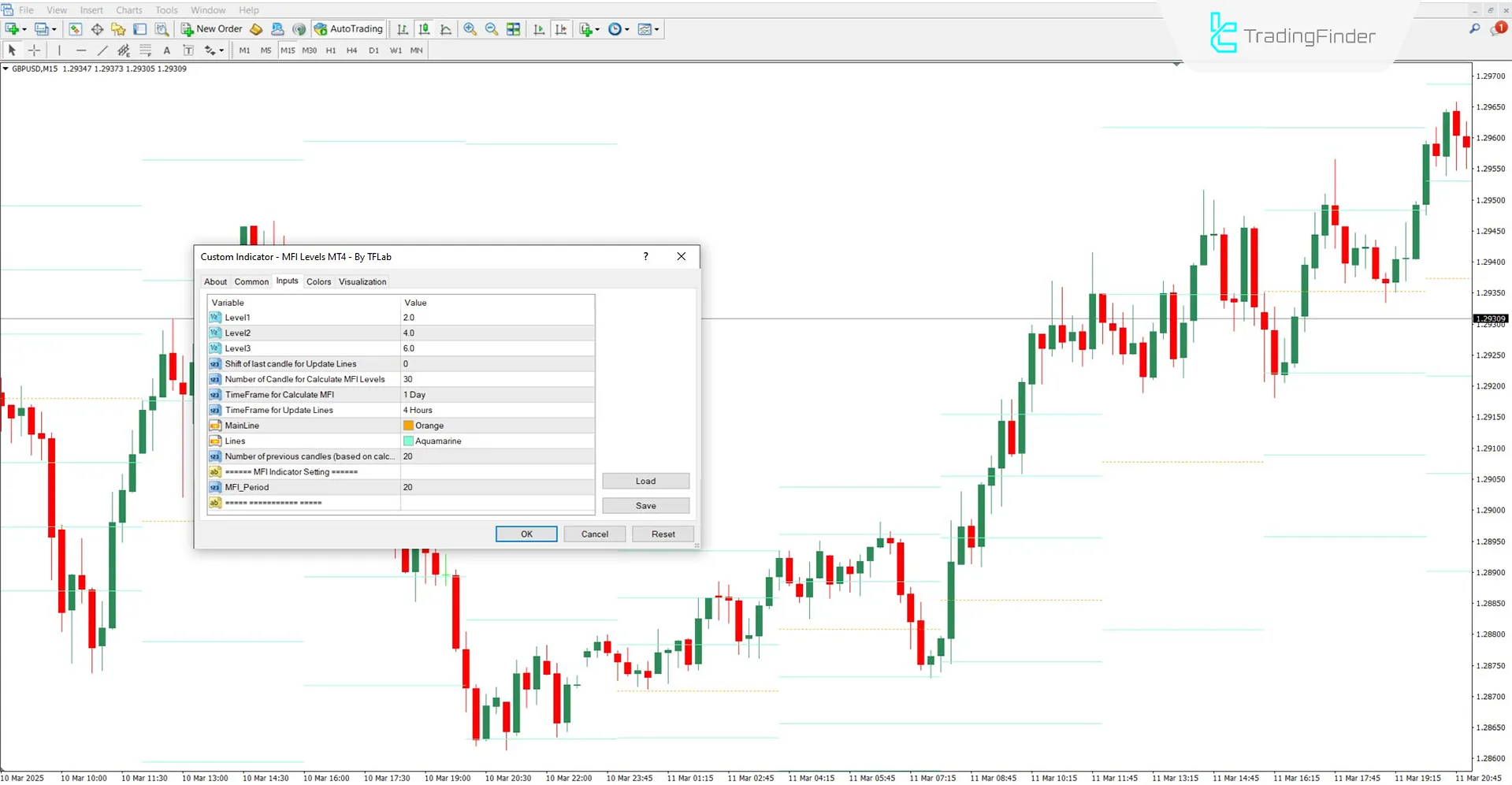The width and height of the screenshot is (1512, 785).
Task: Switch to the Colors tab
Action: 319,281
